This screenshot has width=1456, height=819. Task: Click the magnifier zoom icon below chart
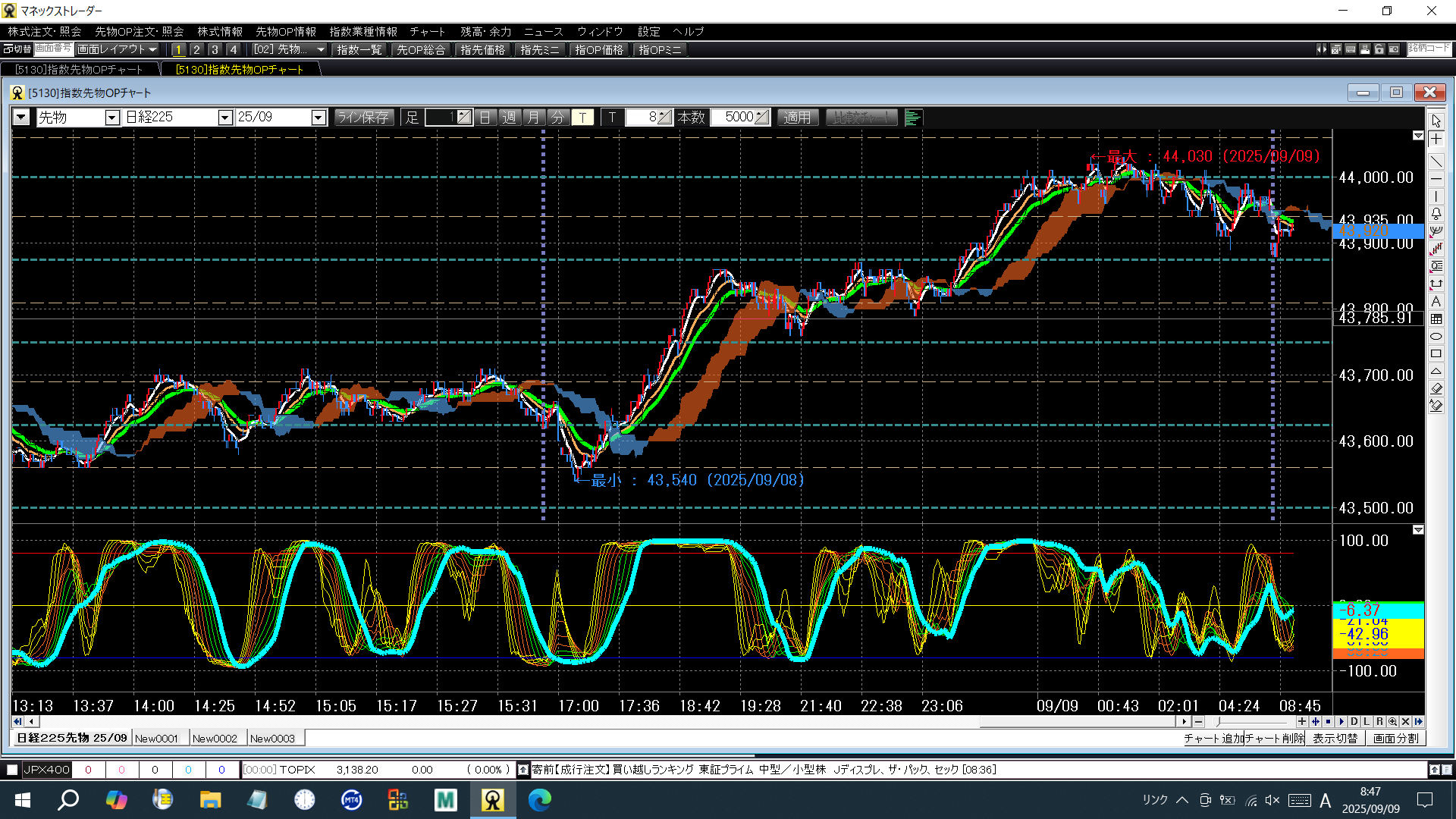pos(1392,722)
